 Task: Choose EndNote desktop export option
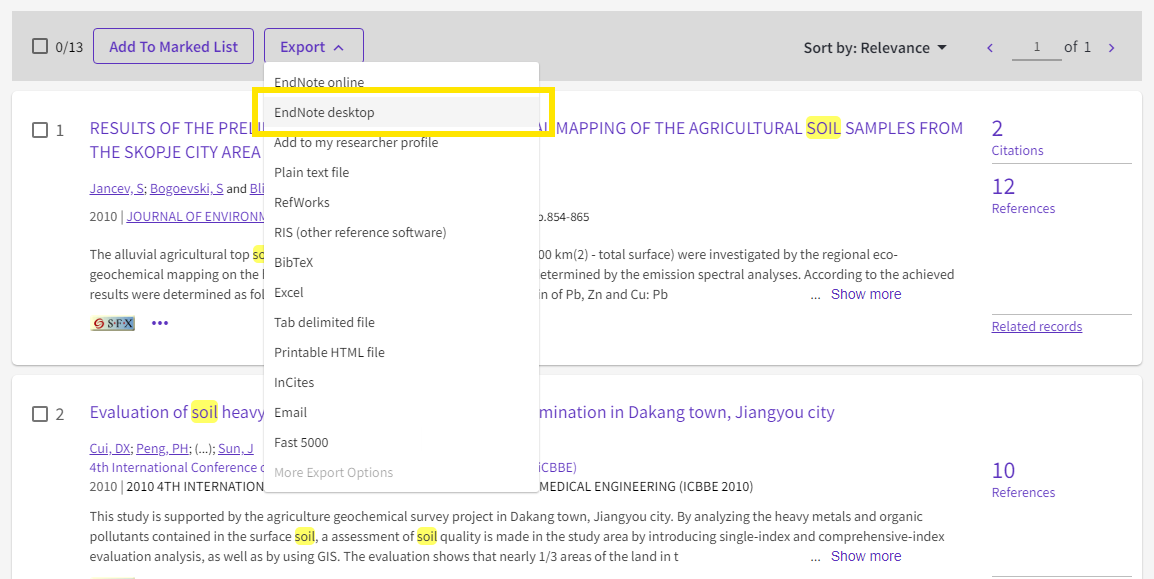(322, 112)
